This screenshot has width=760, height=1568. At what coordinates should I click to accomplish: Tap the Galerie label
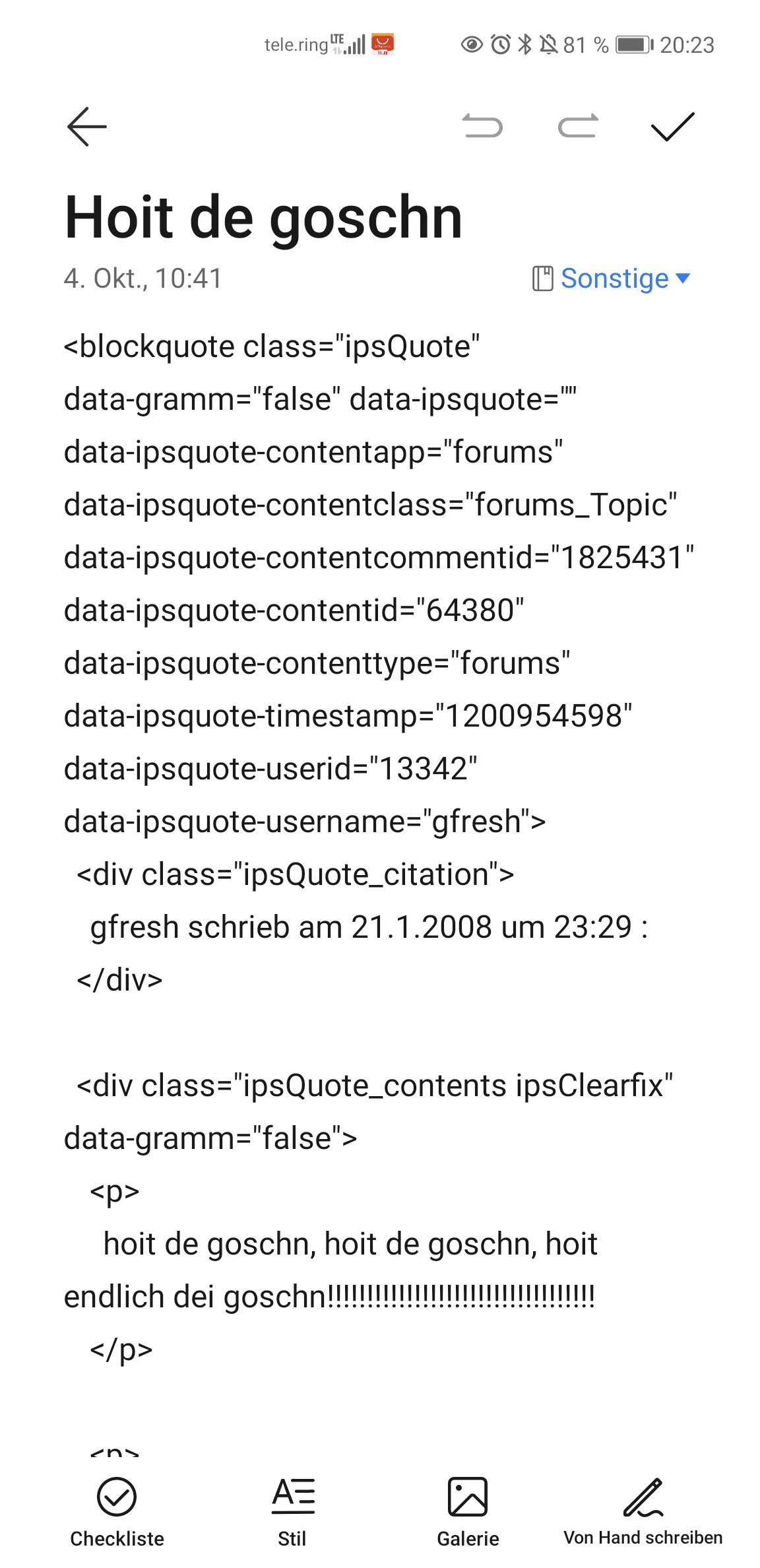[468, 1538]
